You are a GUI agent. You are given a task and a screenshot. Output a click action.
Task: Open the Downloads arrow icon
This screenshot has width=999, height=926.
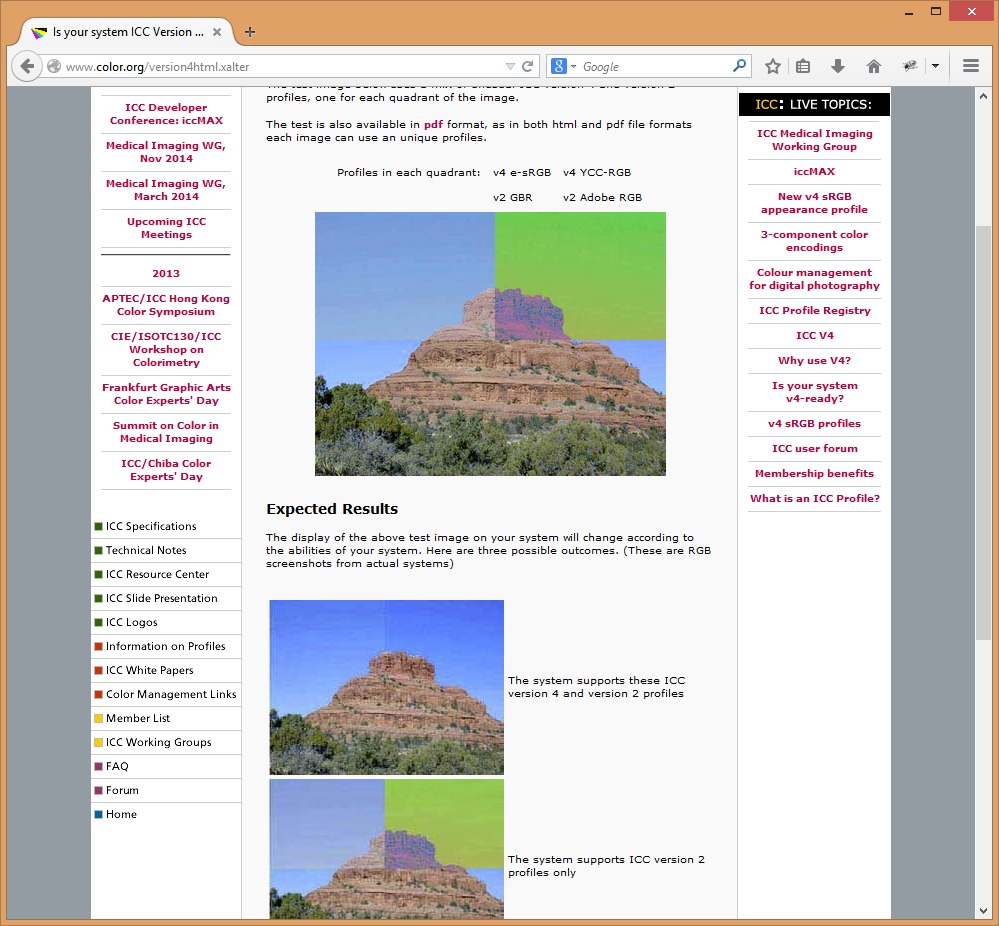click(x=838, y=67)
